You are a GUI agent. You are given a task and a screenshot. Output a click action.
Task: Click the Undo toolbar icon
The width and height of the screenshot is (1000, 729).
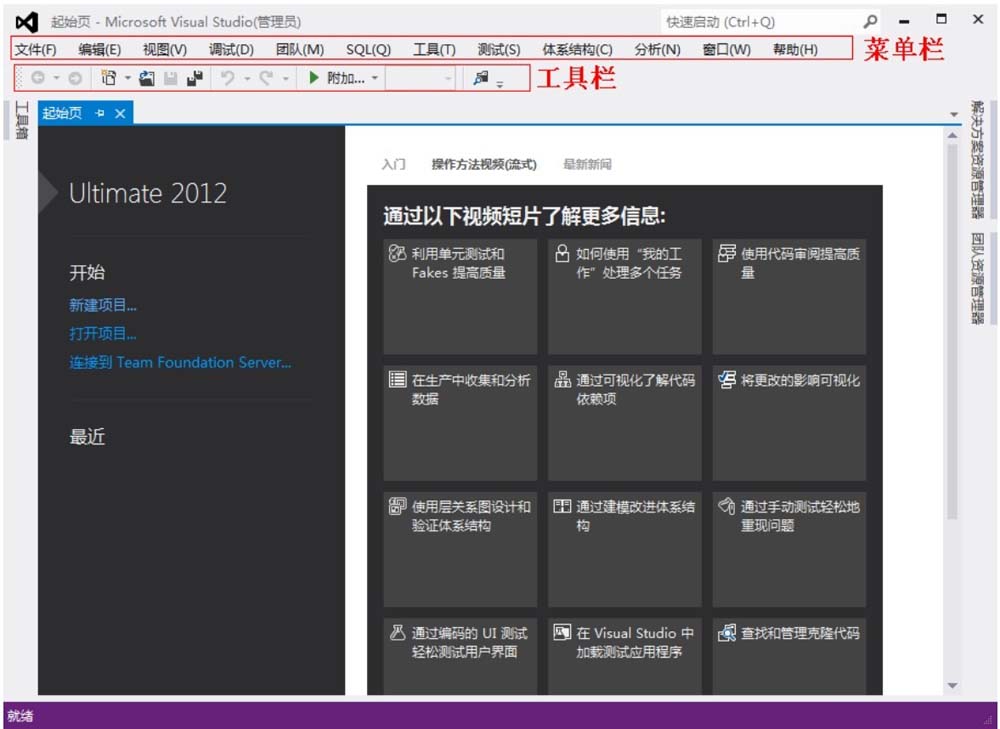(x=227, y=78)
